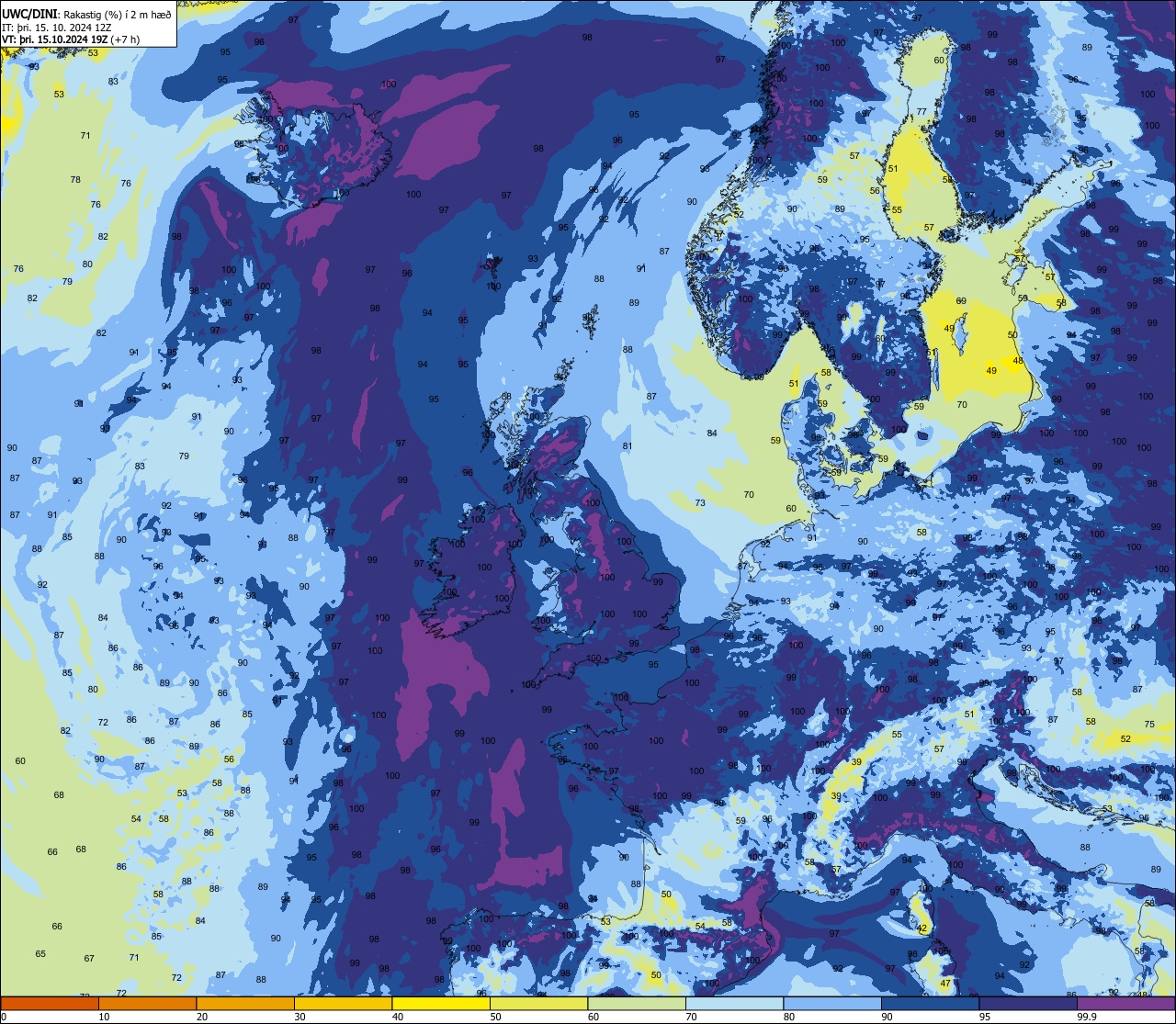The width and height of the screenshot is (1176, 1024).
Task: Click the '40' tick label on the legend
Action: pyautogui.click(x=398, y=1017)
